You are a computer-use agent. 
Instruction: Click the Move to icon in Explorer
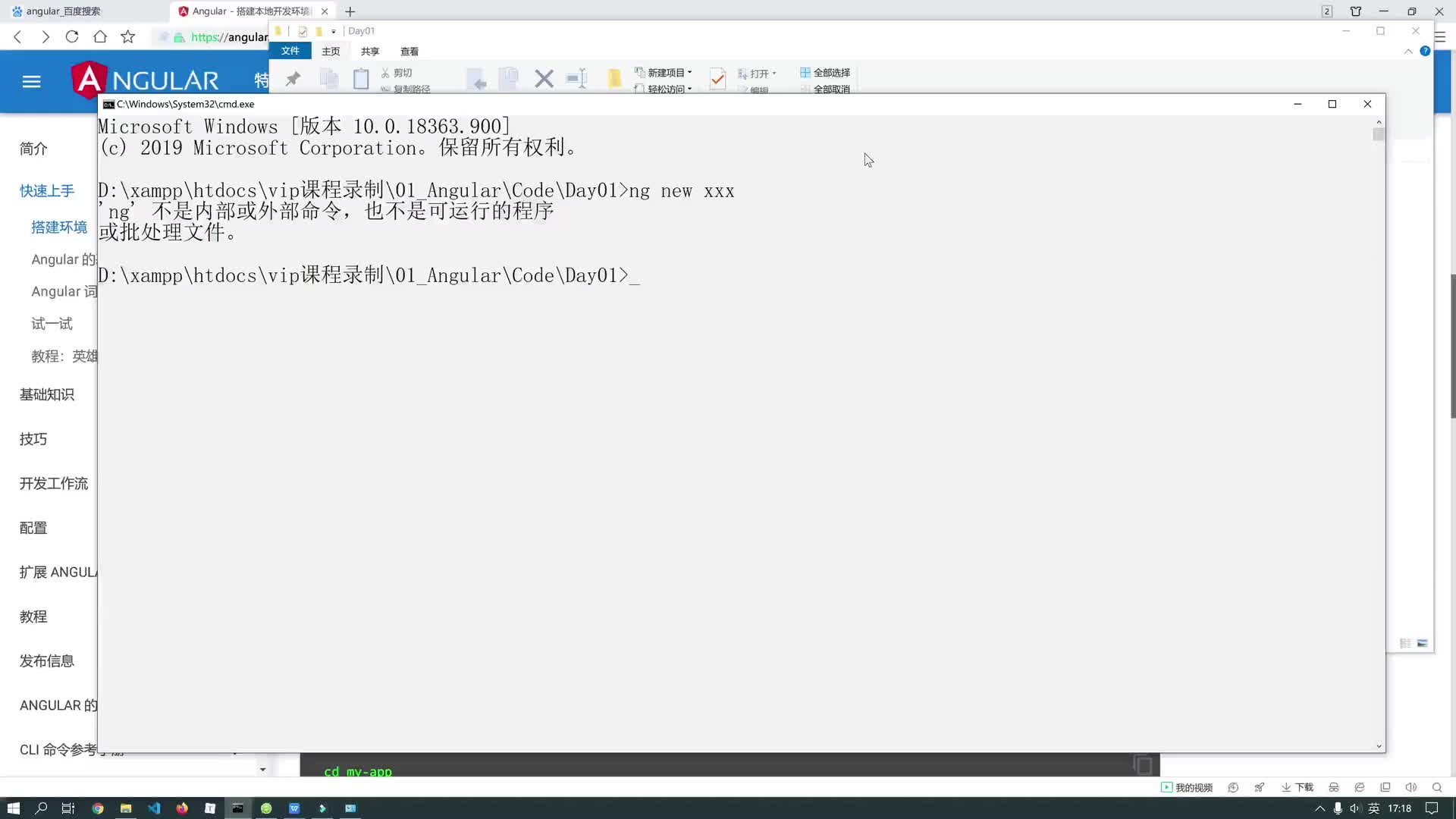click(x=476, y=79)
